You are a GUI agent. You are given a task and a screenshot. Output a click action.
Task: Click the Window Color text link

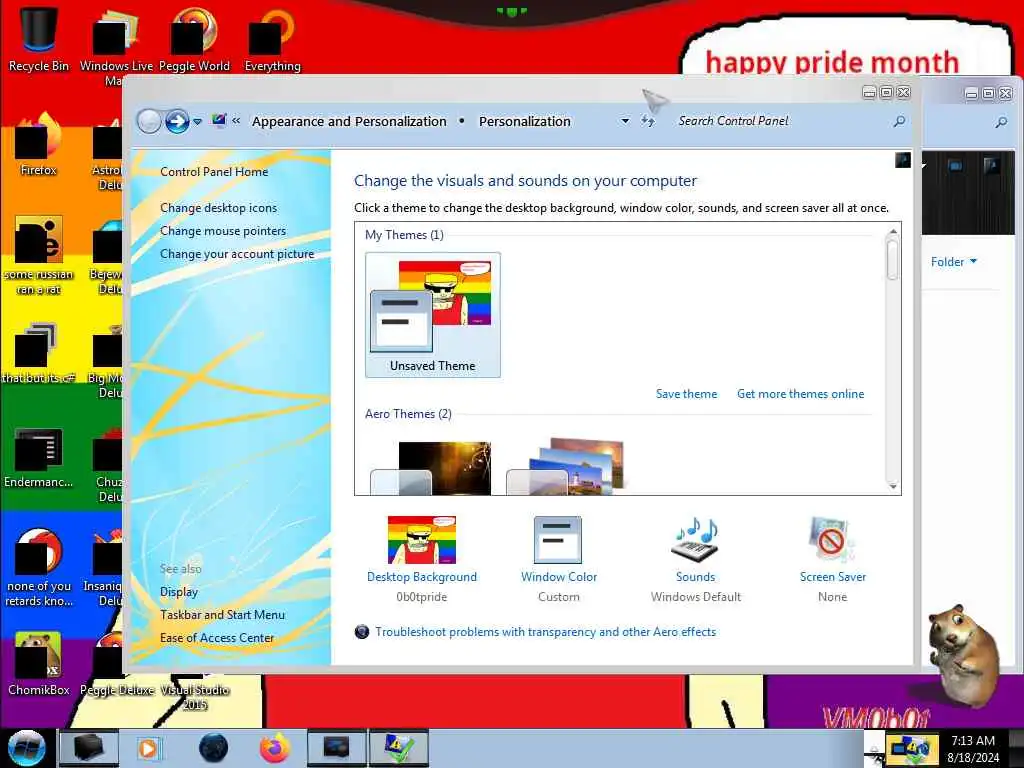[559, 577]
